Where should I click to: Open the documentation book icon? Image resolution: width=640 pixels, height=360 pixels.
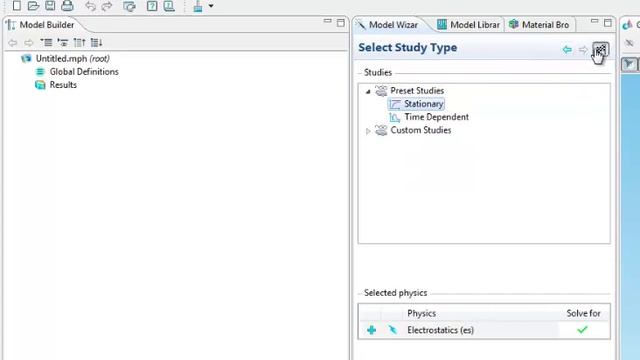pos(169,6)
